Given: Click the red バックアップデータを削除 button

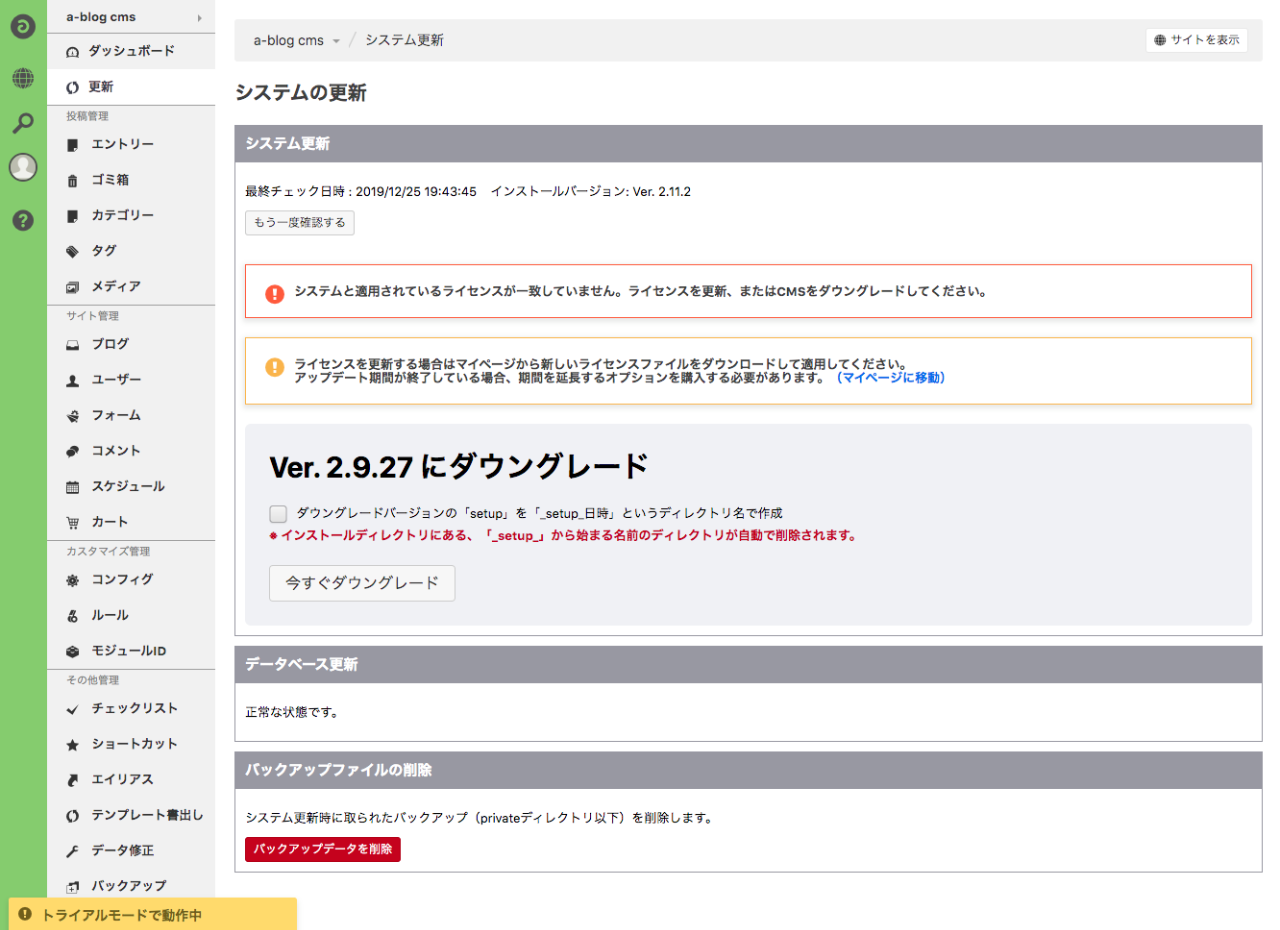Looking at the screenshot, I should pyautogui.click(x=322, y=849).
